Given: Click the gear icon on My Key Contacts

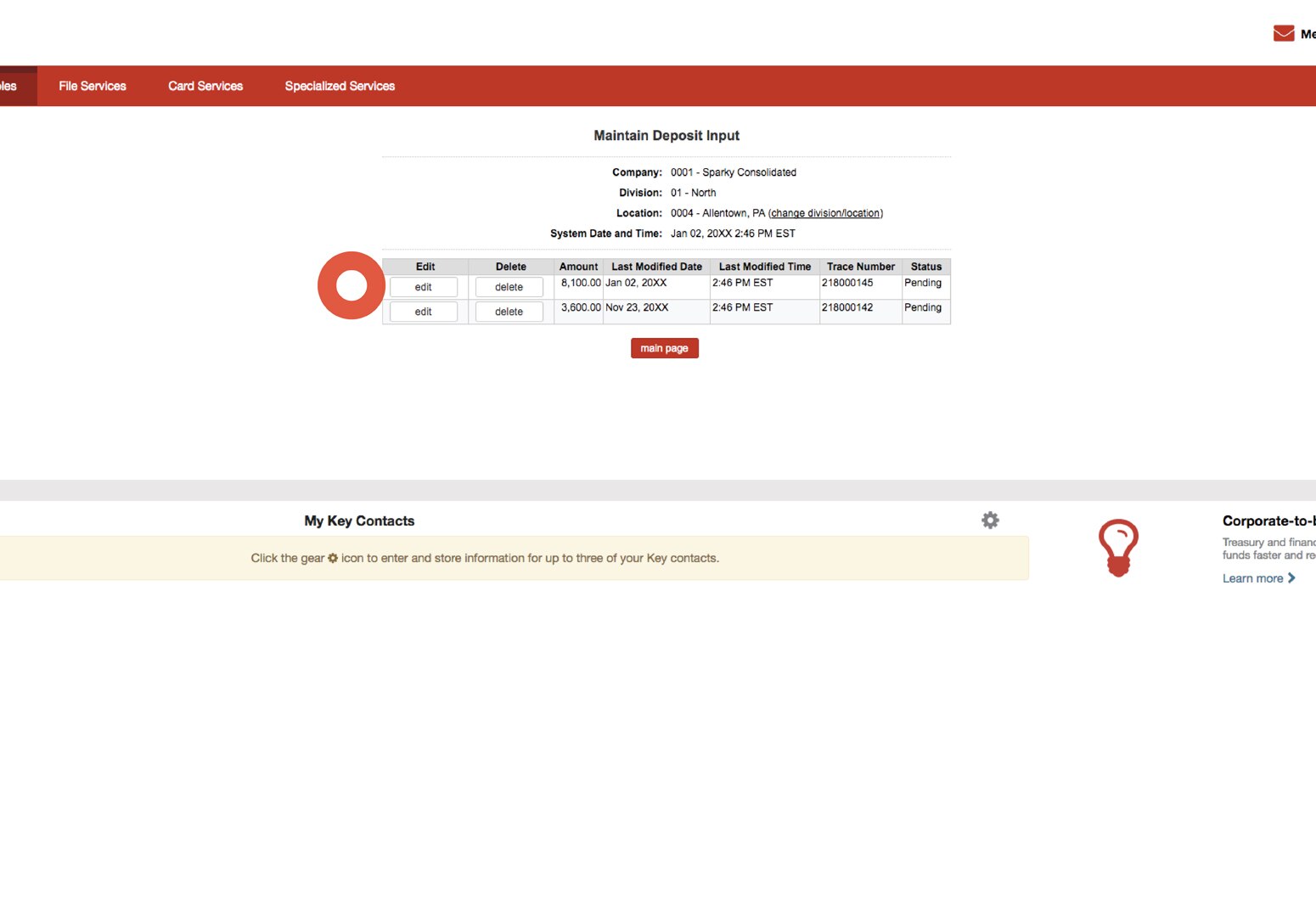Looking at the screenshot, I should click(x=990, y=520).
